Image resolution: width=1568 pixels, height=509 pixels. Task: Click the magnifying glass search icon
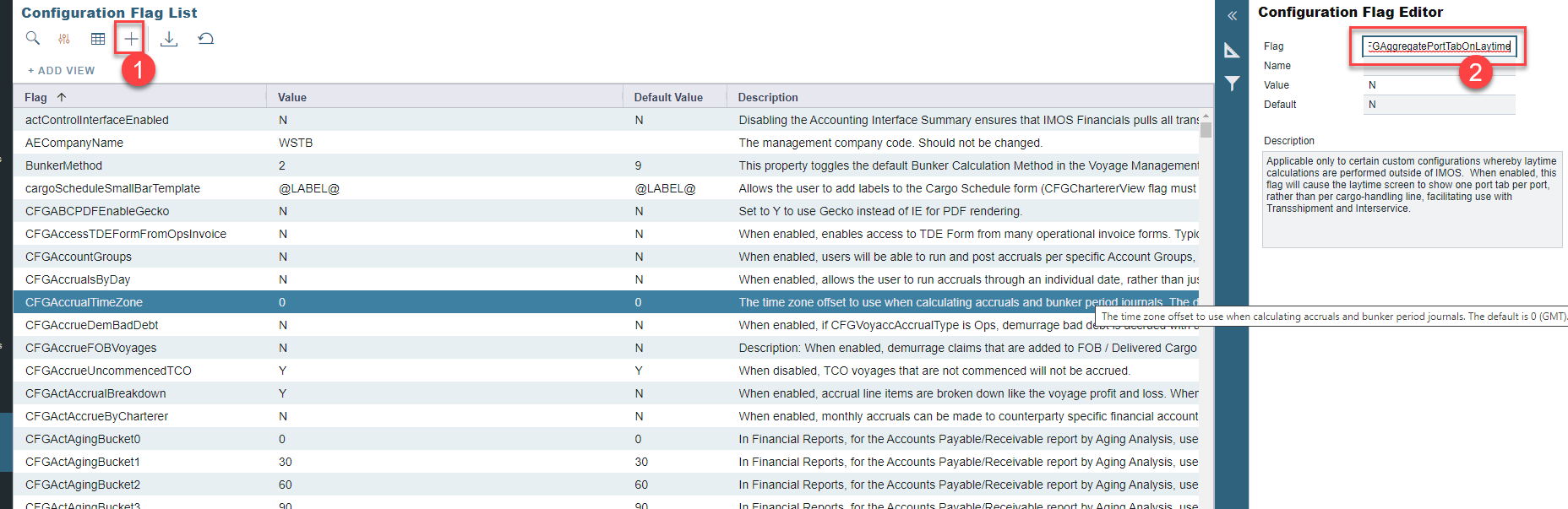32,38
